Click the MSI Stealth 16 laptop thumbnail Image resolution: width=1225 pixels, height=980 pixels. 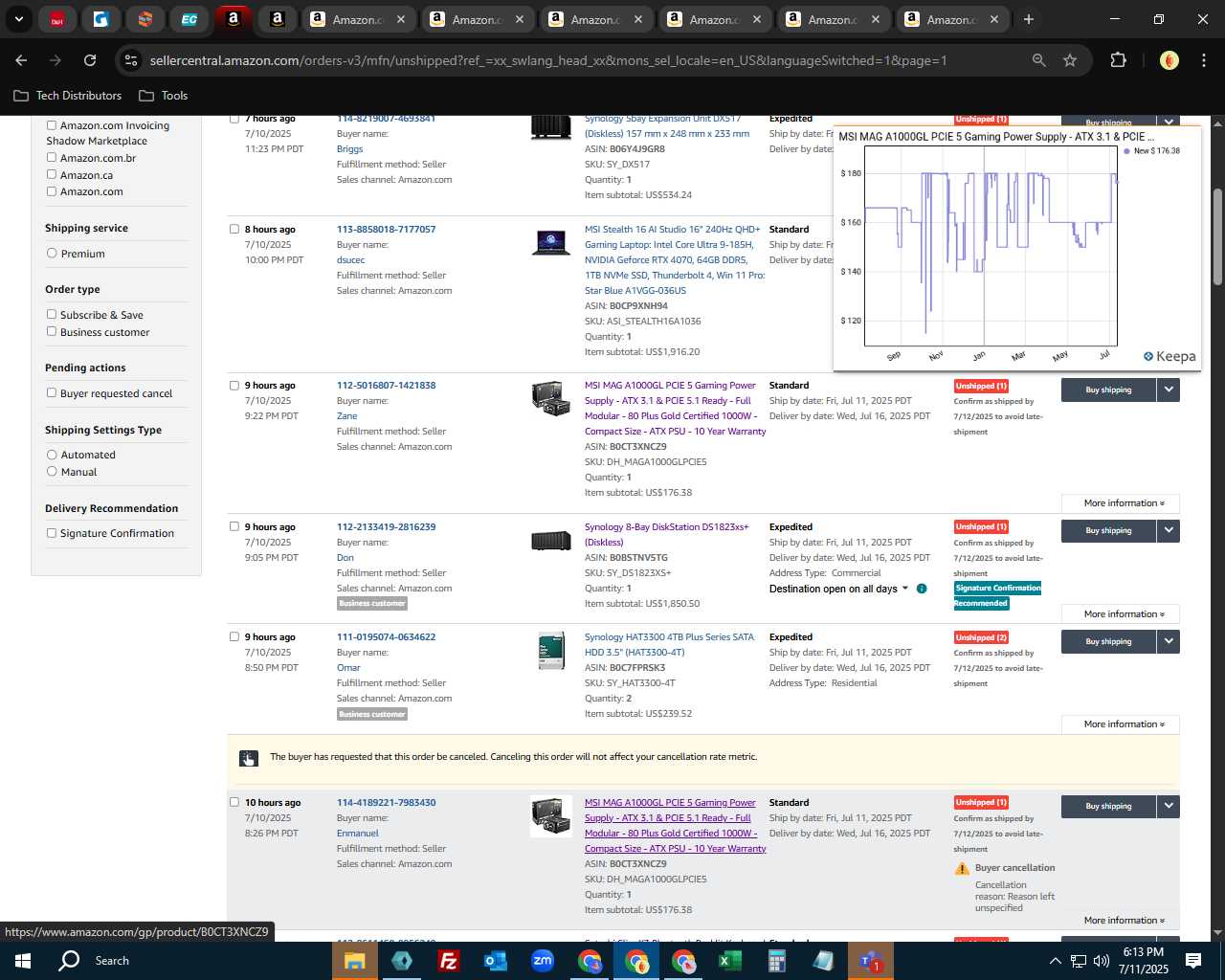pyautogui.click(x=551, y=243)
